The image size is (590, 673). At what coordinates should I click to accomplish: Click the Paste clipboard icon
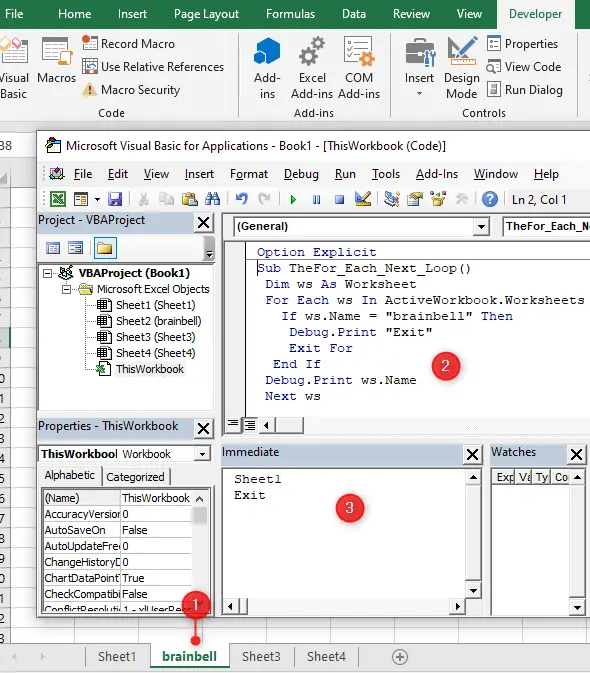pyautogui.click(x=189, y=199)
